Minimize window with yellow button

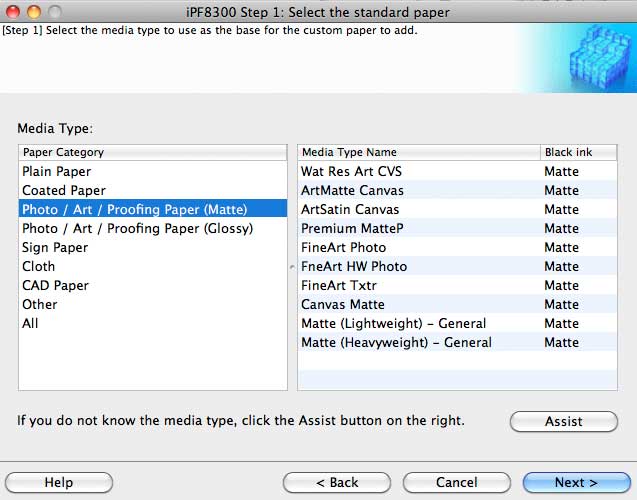point(34,12)
